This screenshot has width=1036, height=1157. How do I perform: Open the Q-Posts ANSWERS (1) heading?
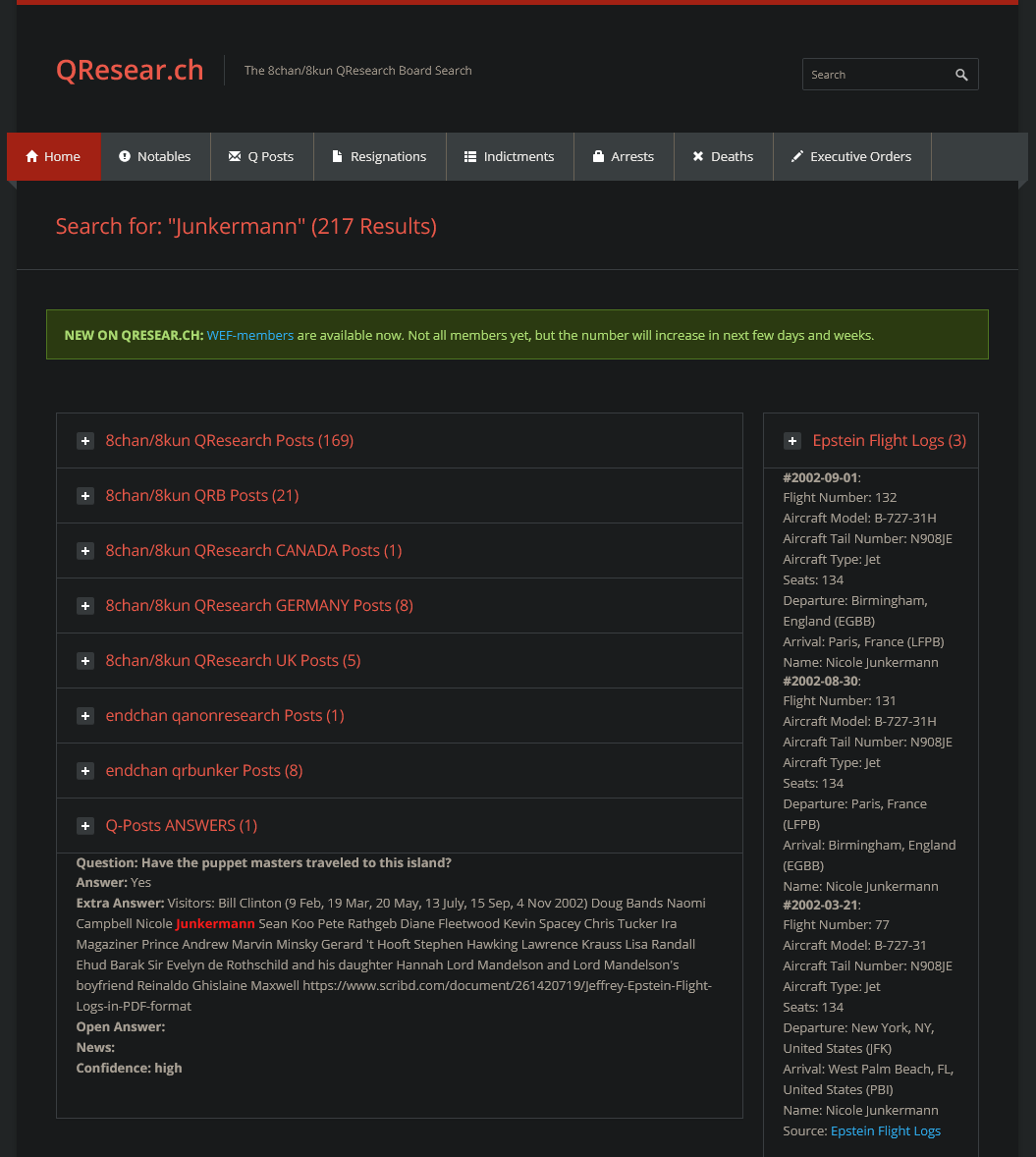point(182,825)
